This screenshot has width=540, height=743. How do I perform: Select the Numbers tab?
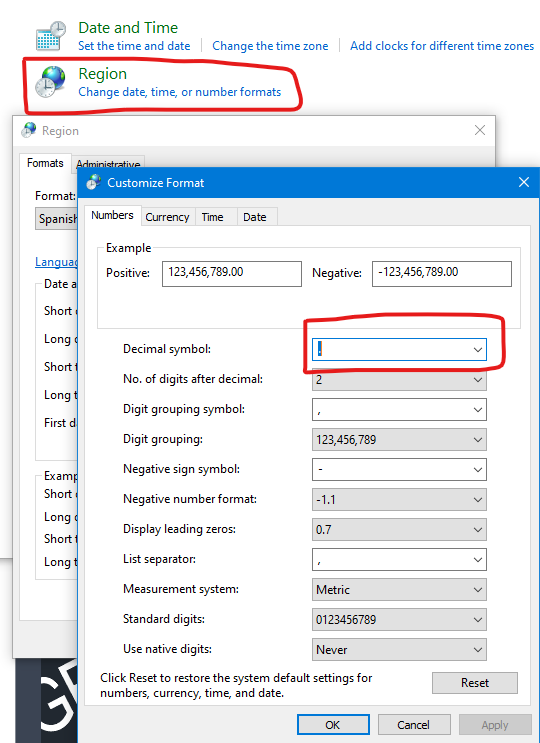coord(112,215)
